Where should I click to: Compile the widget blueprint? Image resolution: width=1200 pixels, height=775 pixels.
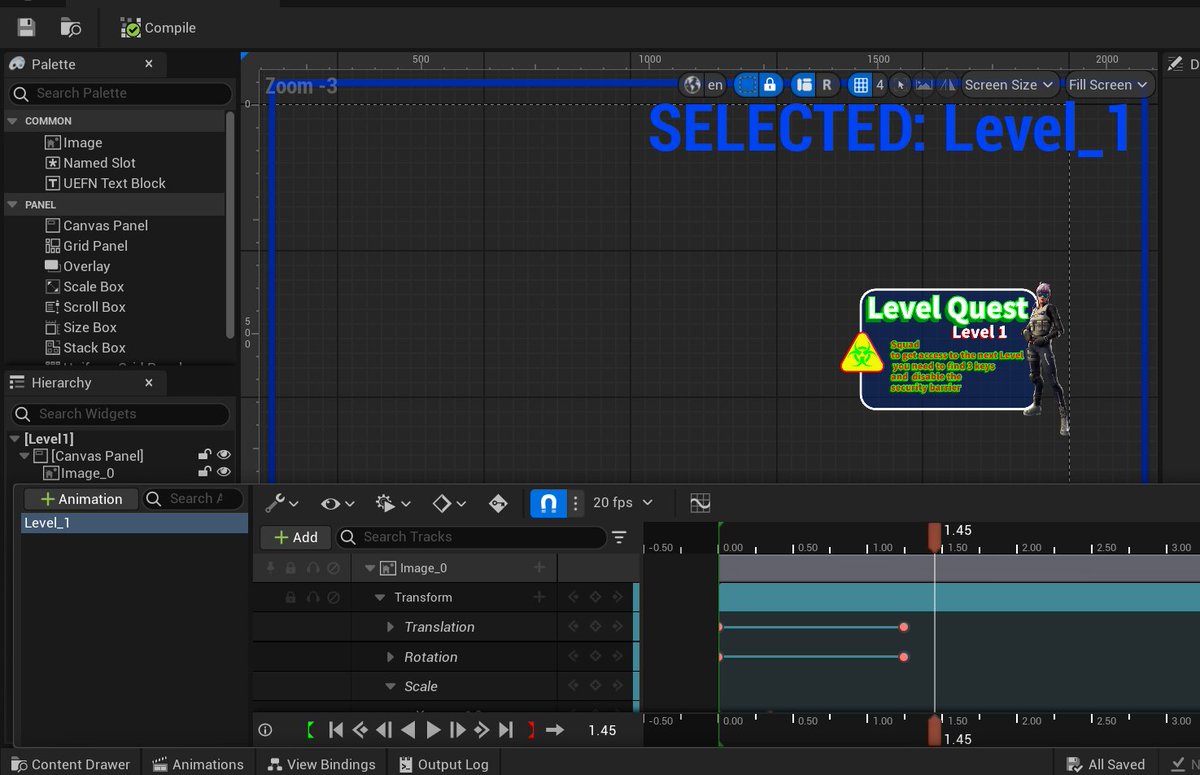pos(158,28)
